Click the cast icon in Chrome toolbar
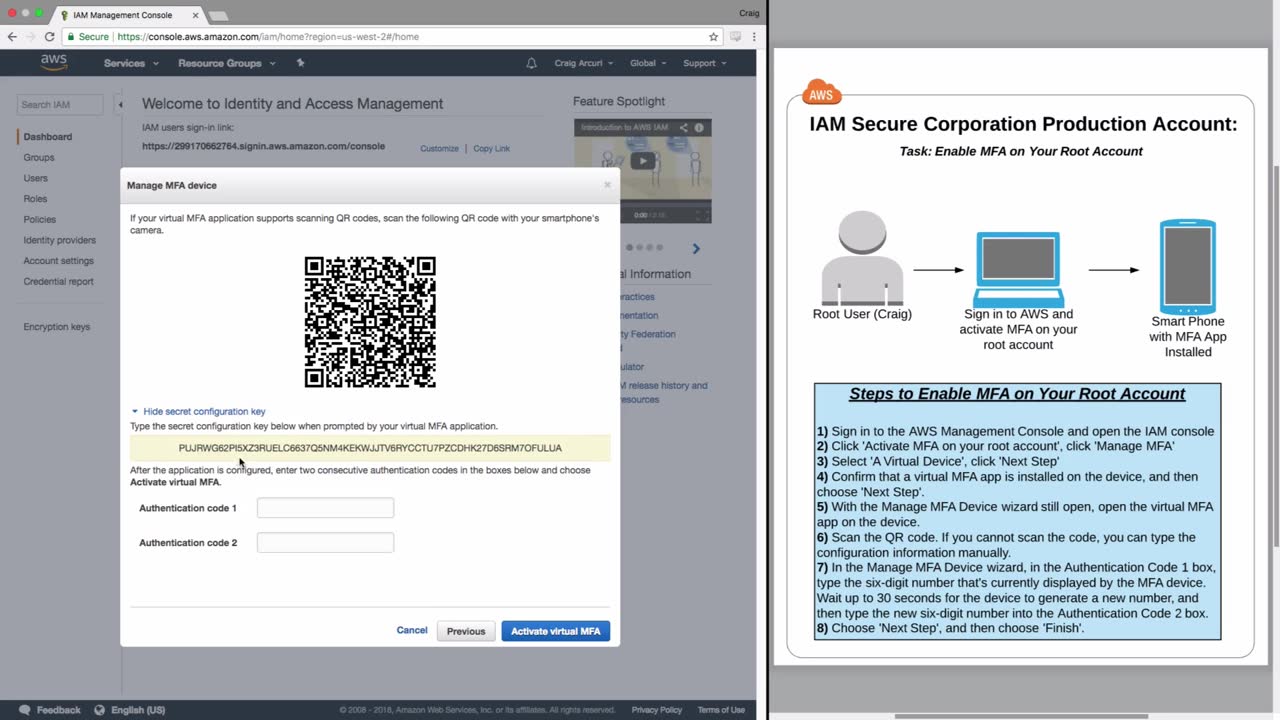 tap(736, 37)
